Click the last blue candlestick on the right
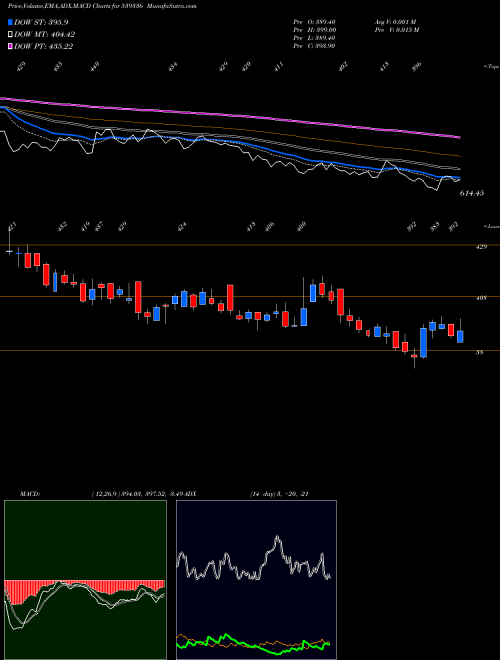Viewport: 500px width, 660px height. [460, 337]
